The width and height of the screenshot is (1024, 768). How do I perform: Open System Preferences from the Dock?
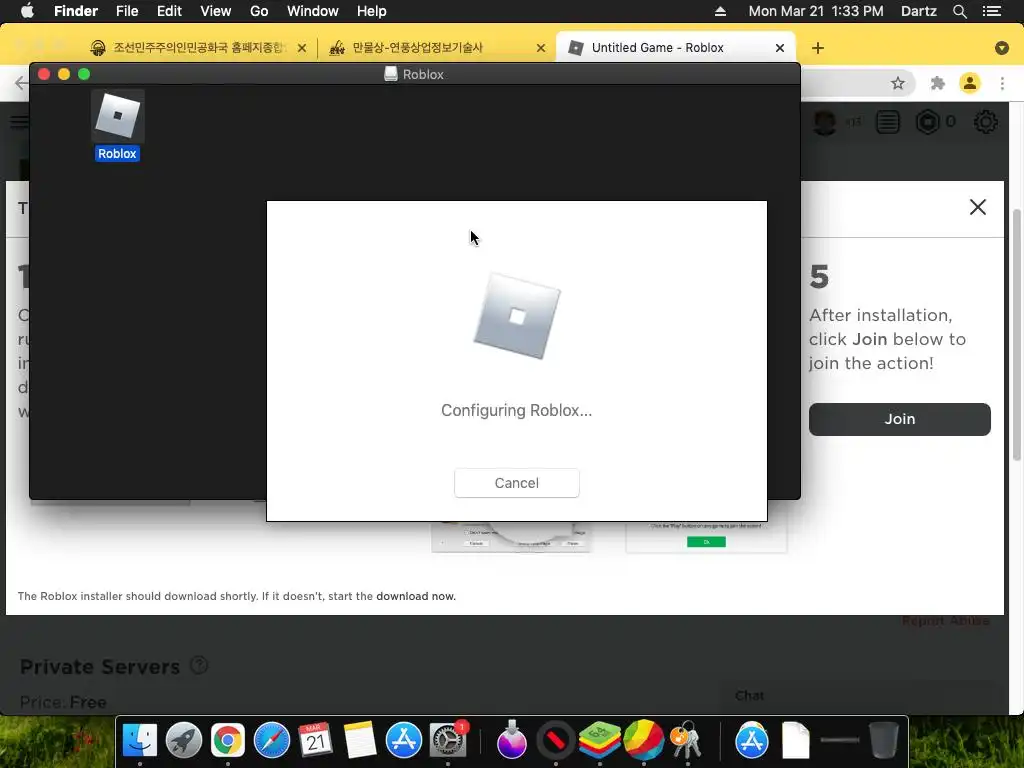pos(448,740)
